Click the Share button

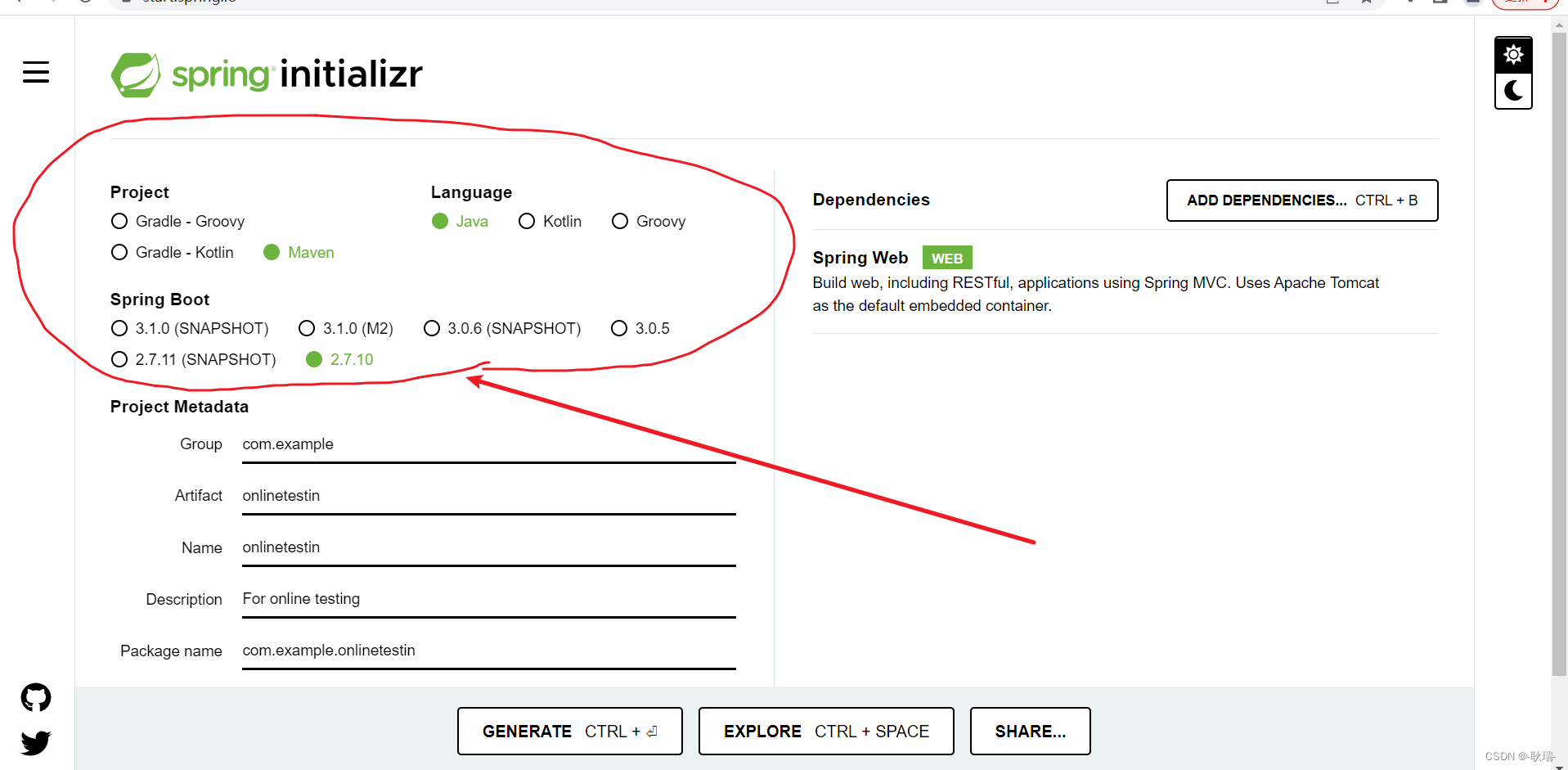(1031, 732)
